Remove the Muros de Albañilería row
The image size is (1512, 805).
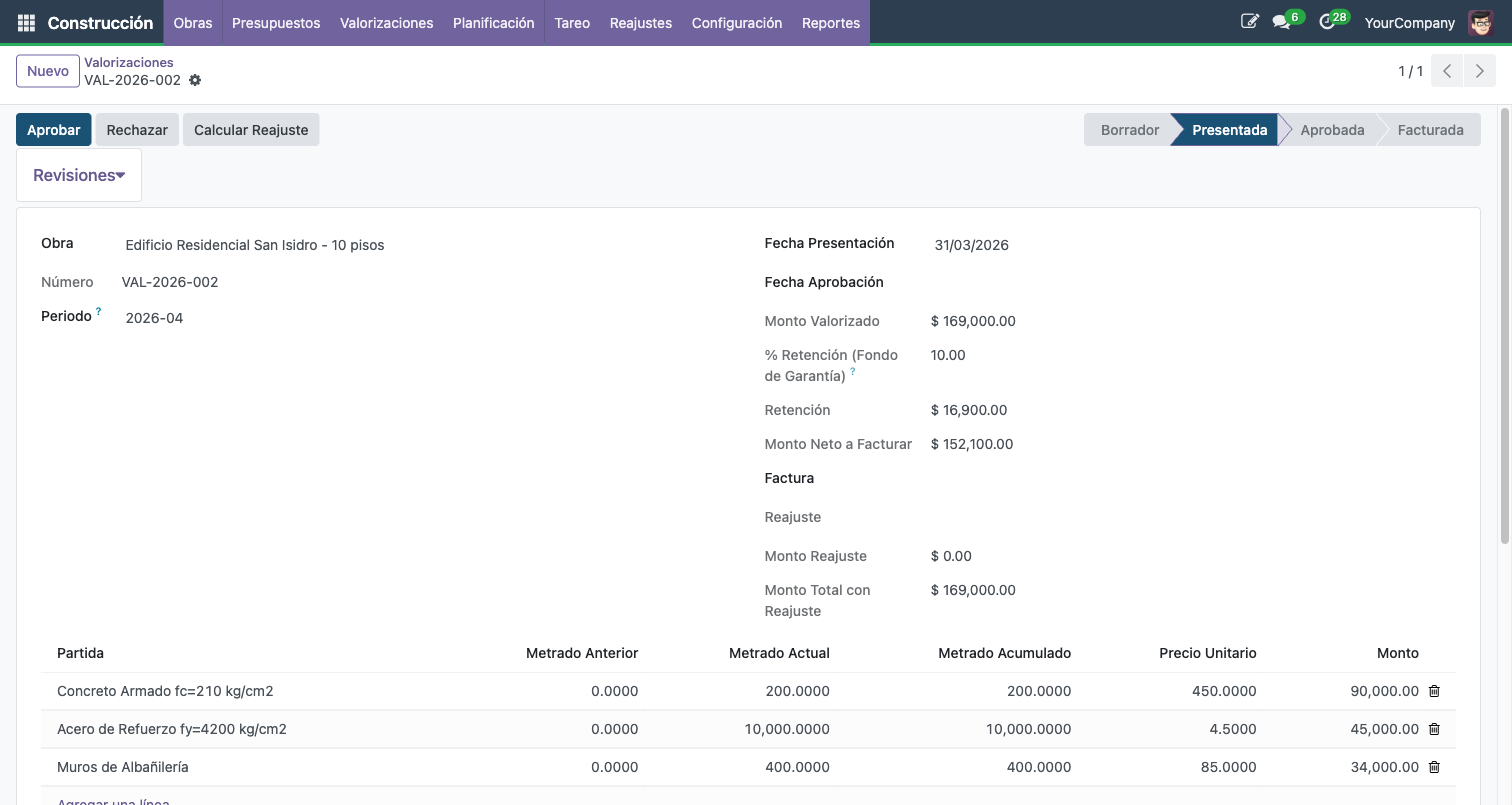coord(1434,767)
